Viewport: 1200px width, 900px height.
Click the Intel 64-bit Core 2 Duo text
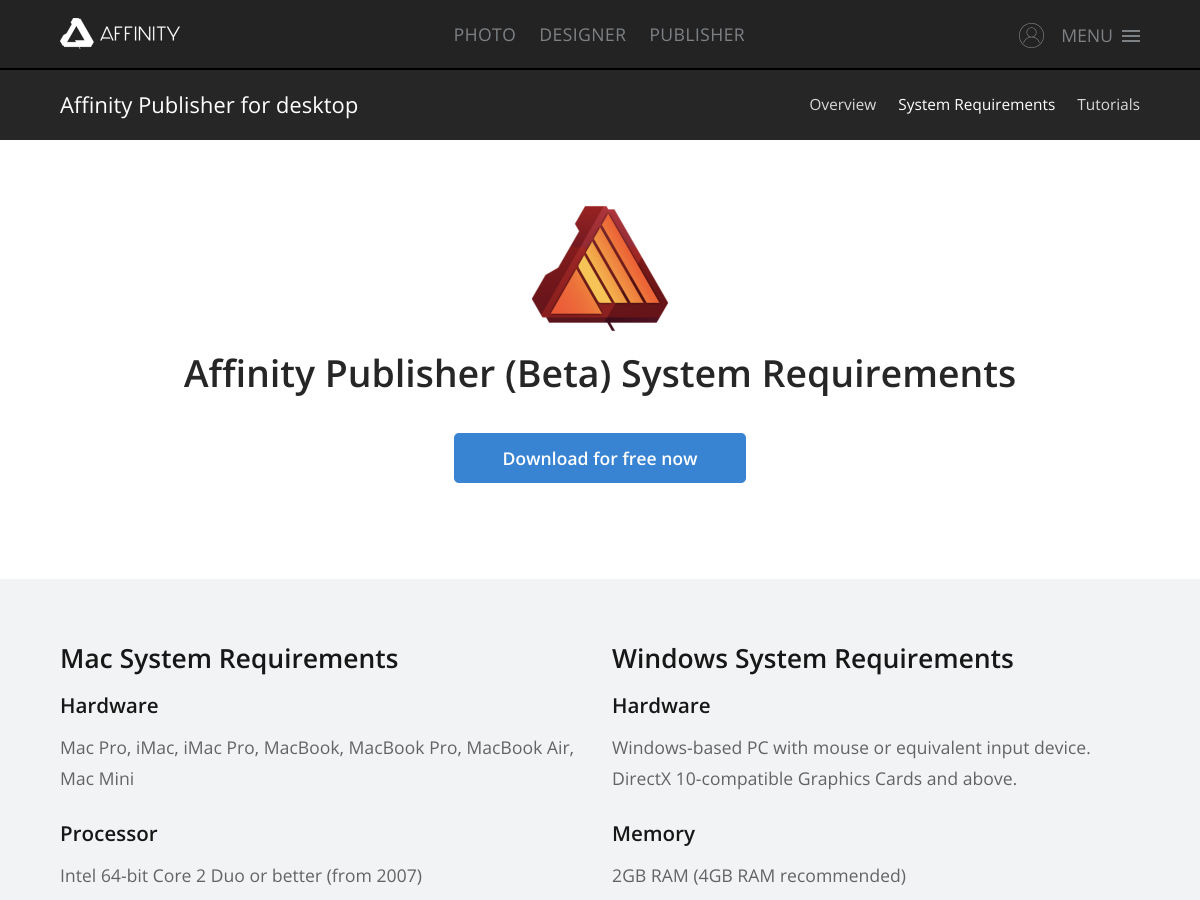pyautogui.click(x=241, y=876)
